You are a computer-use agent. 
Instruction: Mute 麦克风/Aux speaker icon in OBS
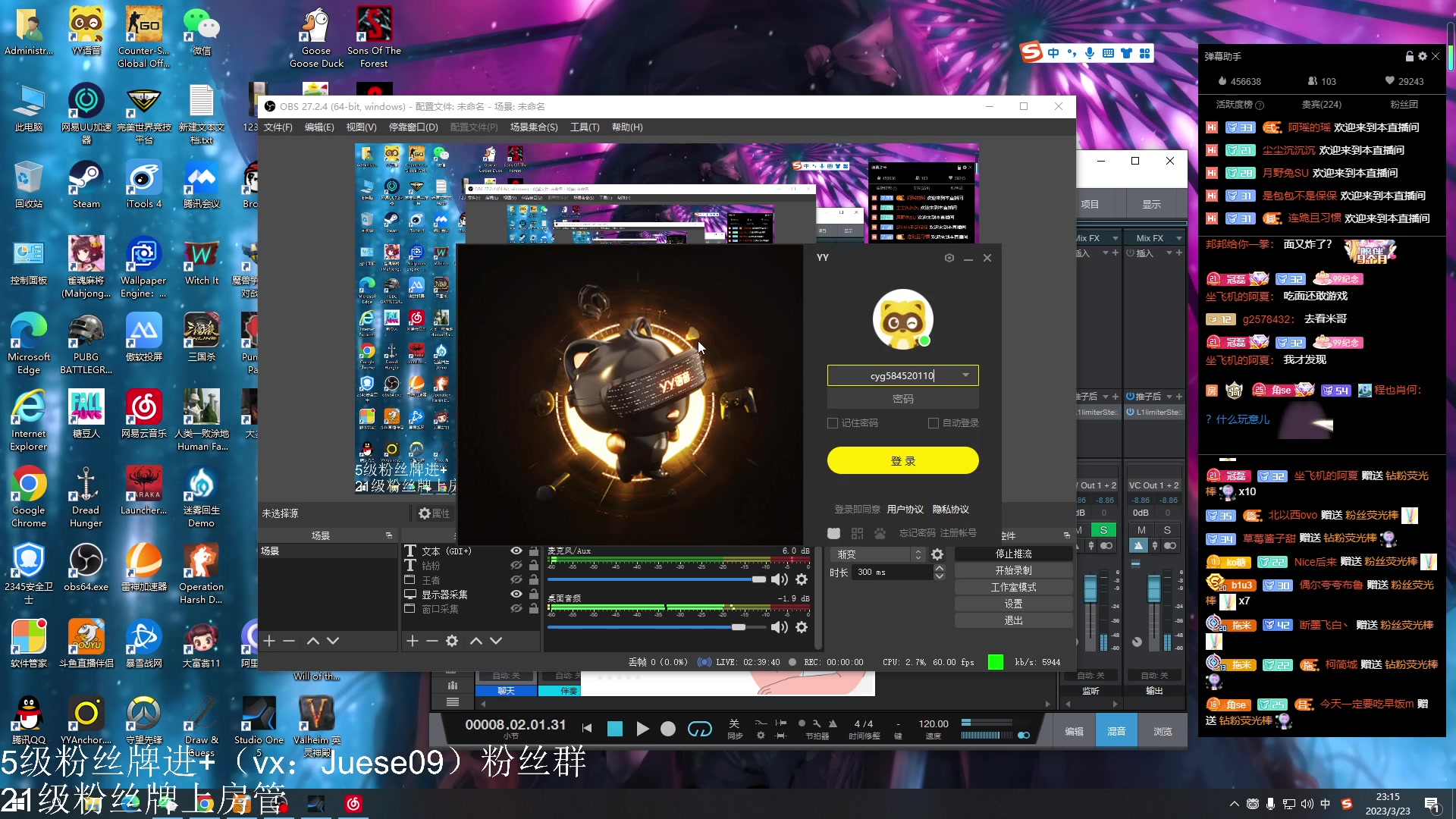click(x=780, y=579)
